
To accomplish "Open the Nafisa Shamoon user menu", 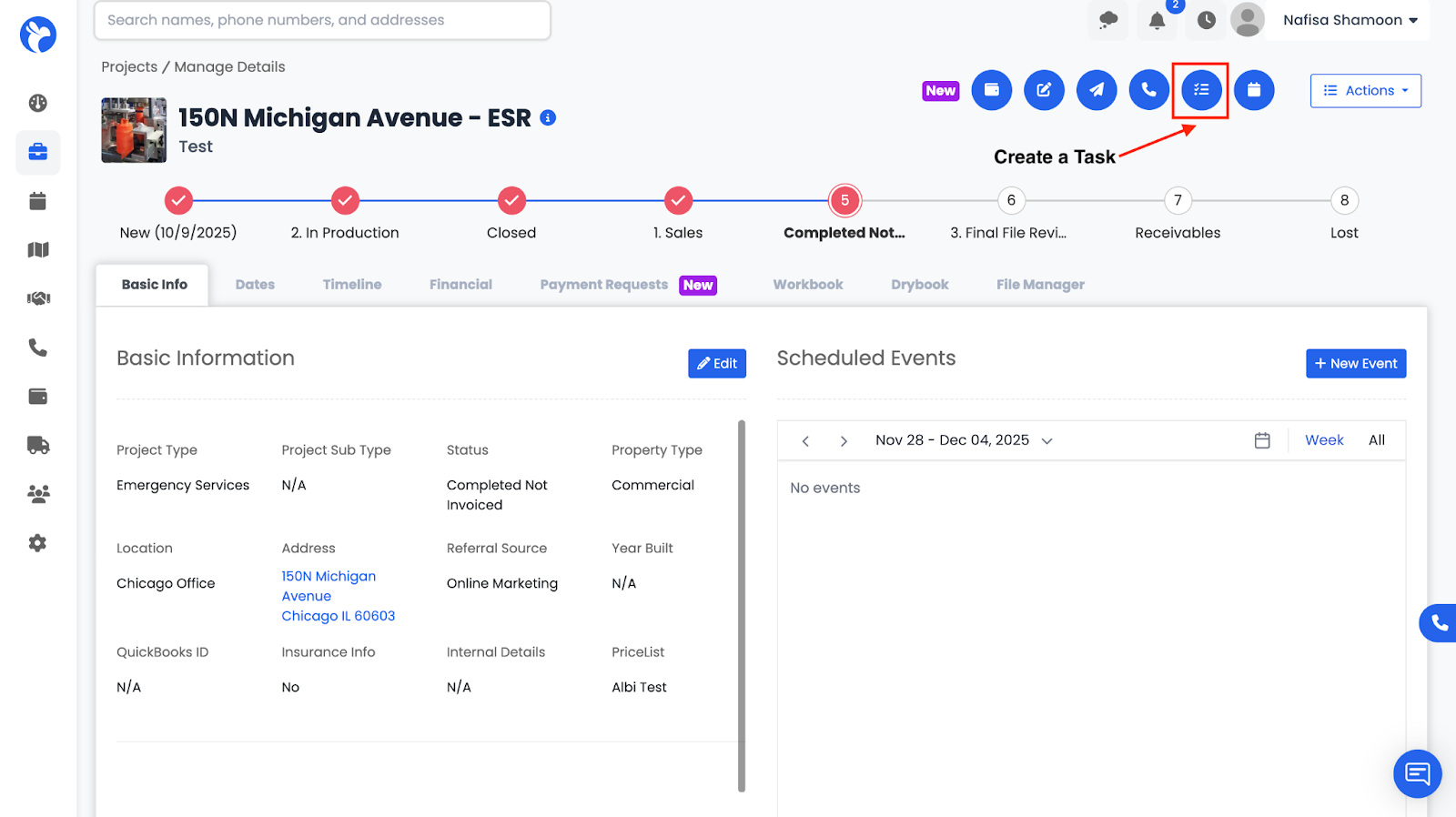I will coord(1350,20).
